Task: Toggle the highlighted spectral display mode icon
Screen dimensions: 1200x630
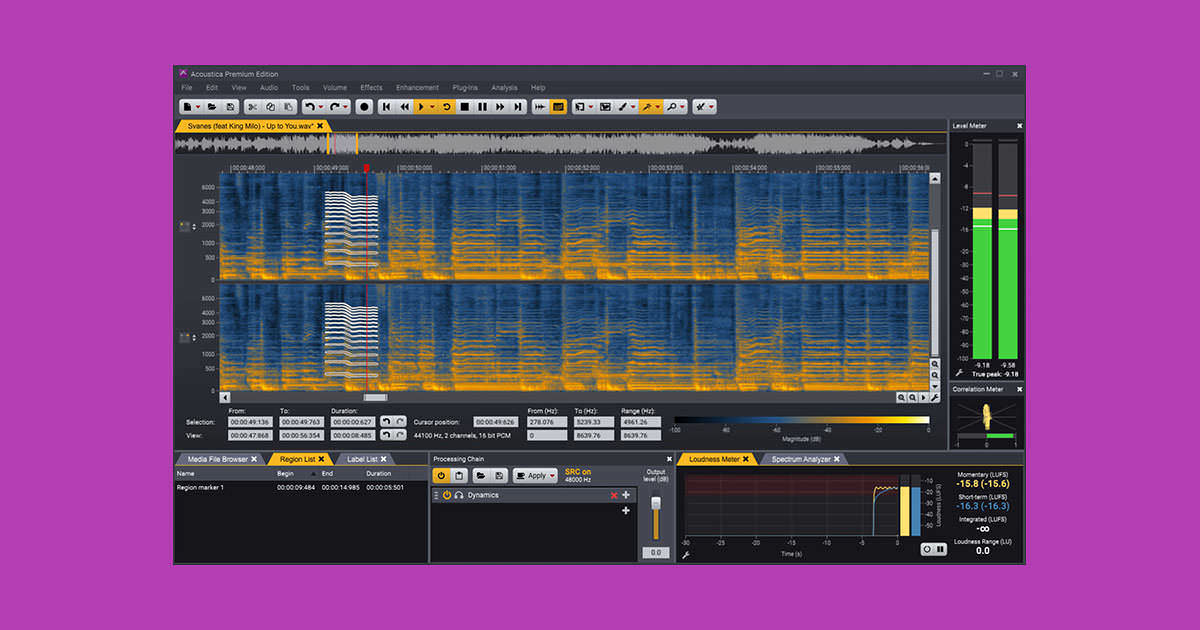Action: point(558,106)
